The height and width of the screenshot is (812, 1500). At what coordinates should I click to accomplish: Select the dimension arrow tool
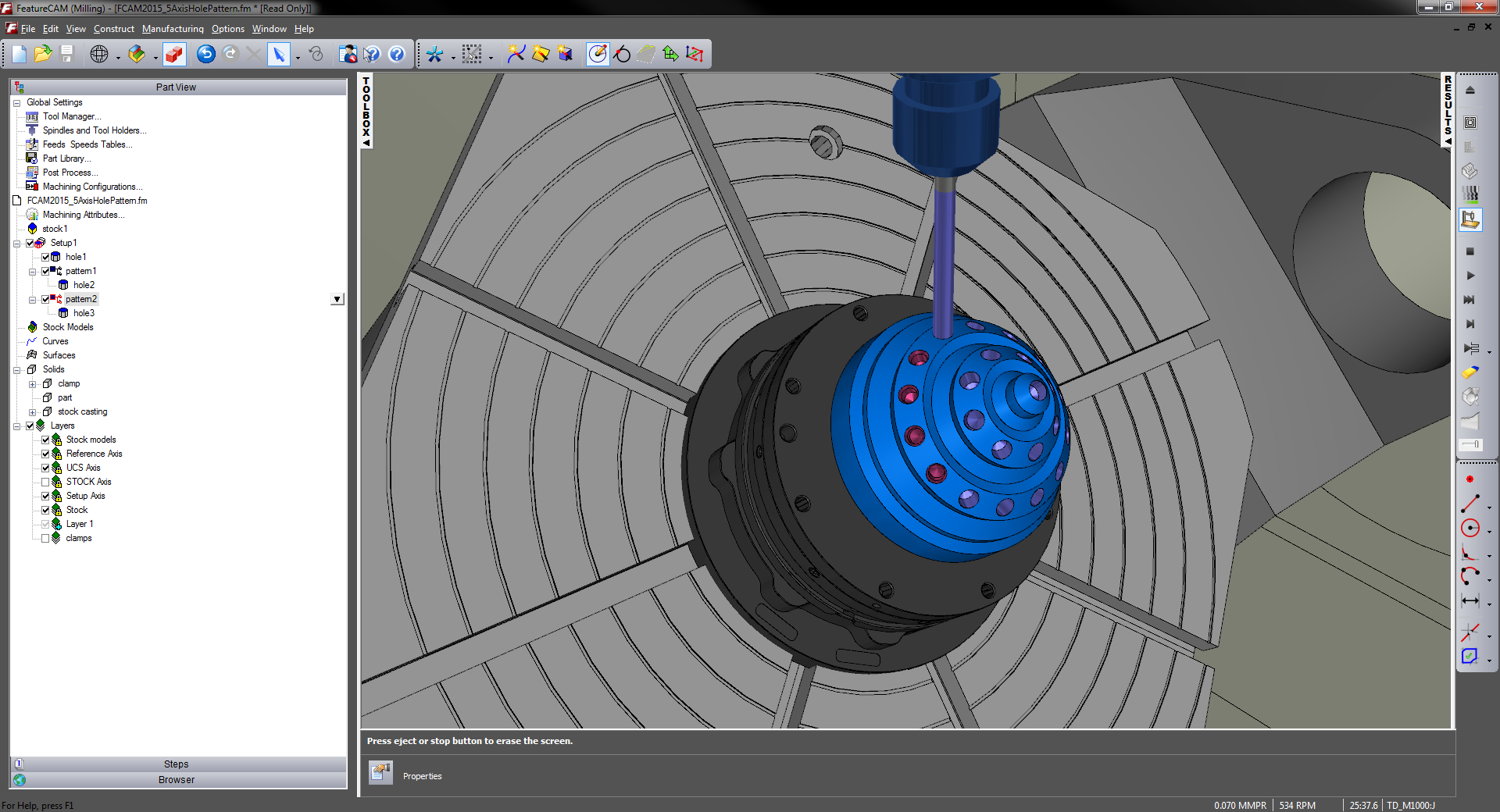point(1470,600)
